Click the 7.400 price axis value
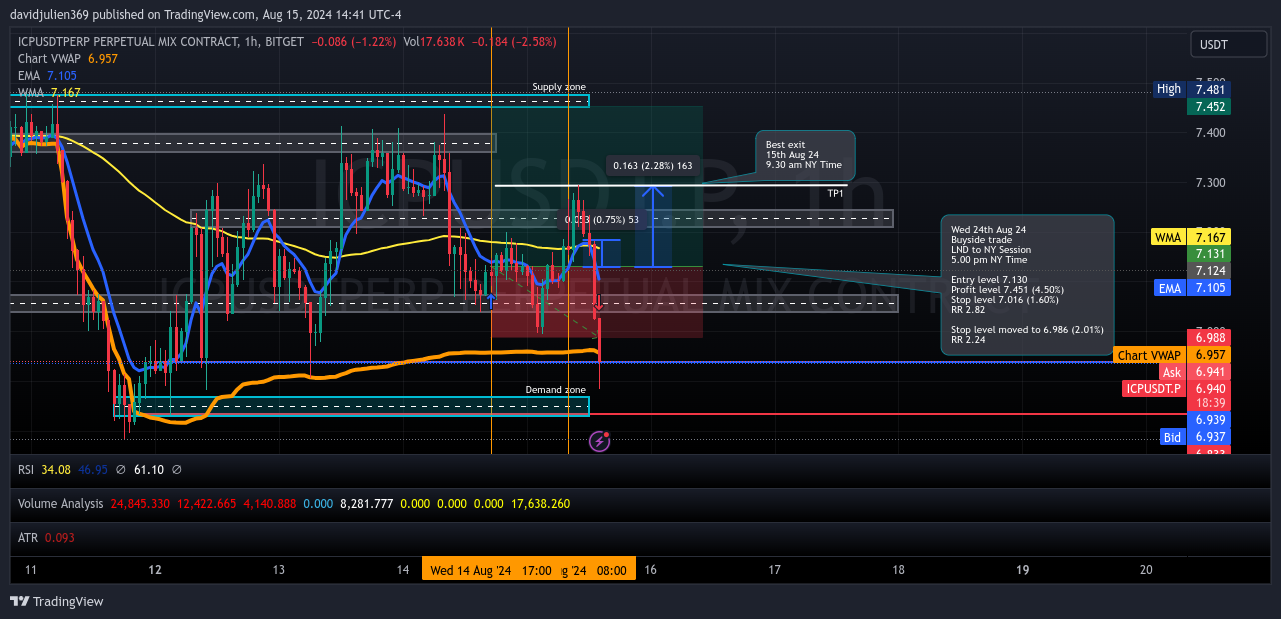This screenshot has height=619, width=1281. pos(1210,133)
